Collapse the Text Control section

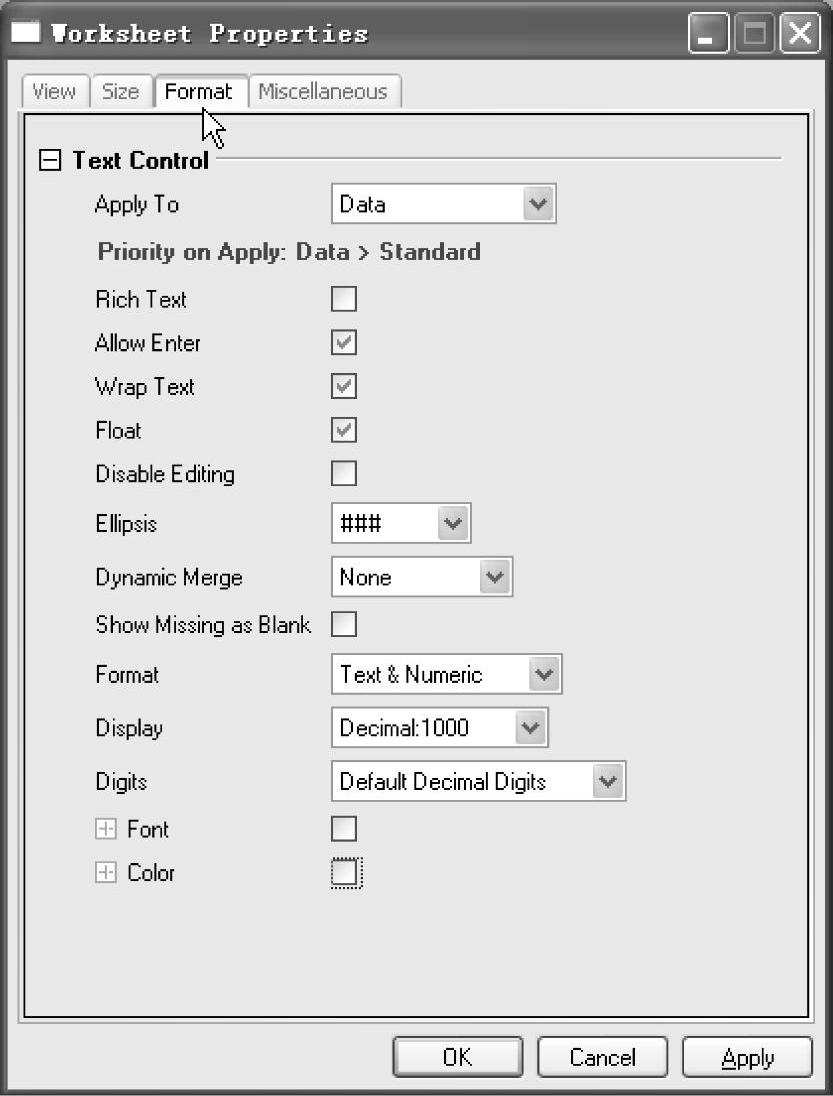[x=50, y=161]
